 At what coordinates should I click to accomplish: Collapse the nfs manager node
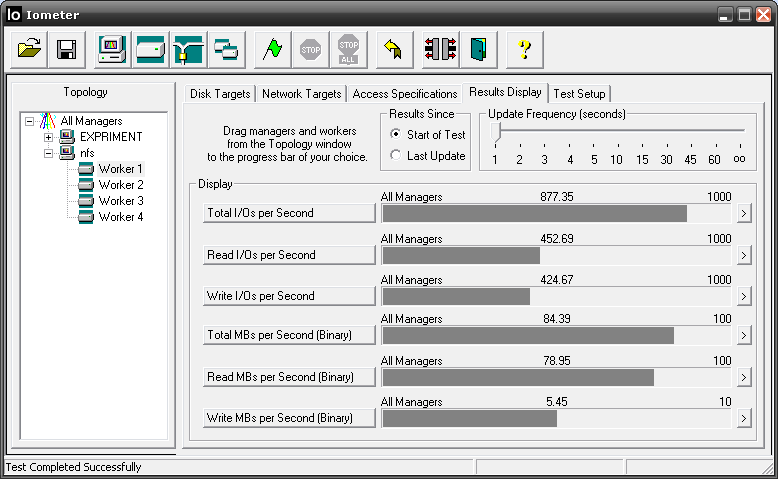pyautogui.click(x=48, y=153)
